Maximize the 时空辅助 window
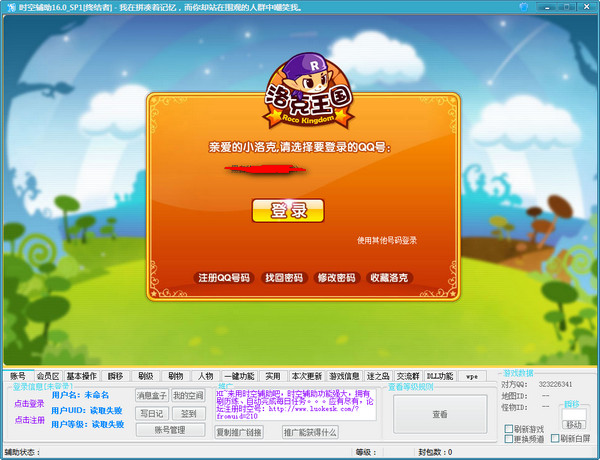Screen dimensions: 600x460 click(567, 7)
